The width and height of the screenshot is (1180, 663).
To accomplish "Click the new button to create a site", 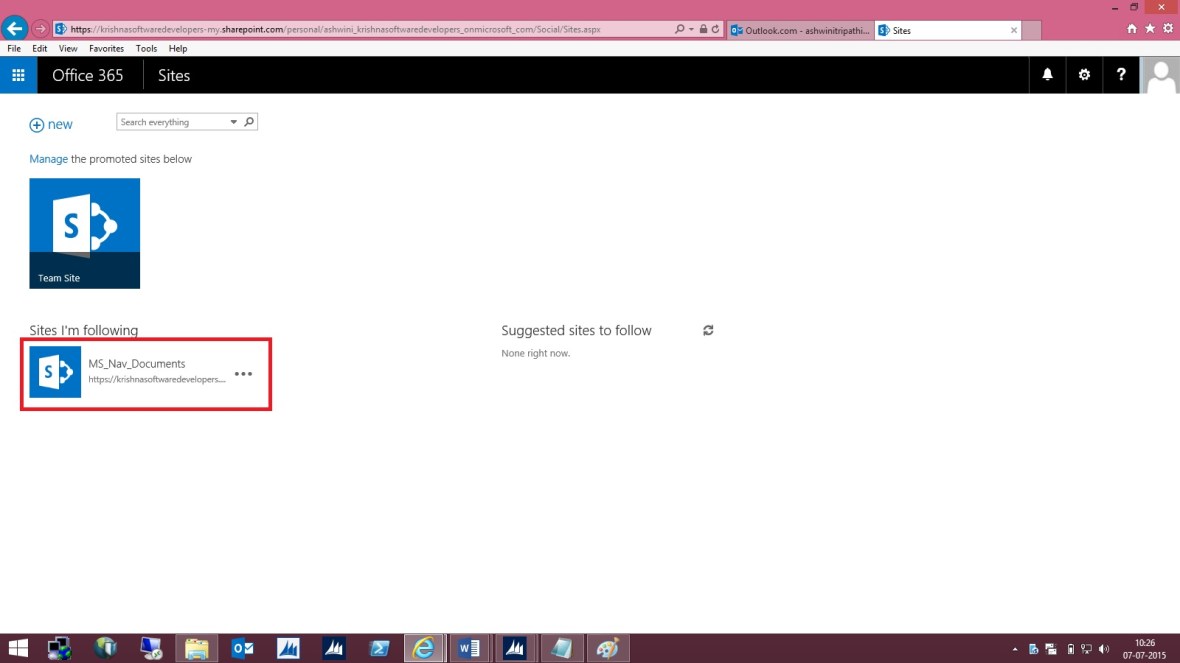I will (x=51, y=124).
